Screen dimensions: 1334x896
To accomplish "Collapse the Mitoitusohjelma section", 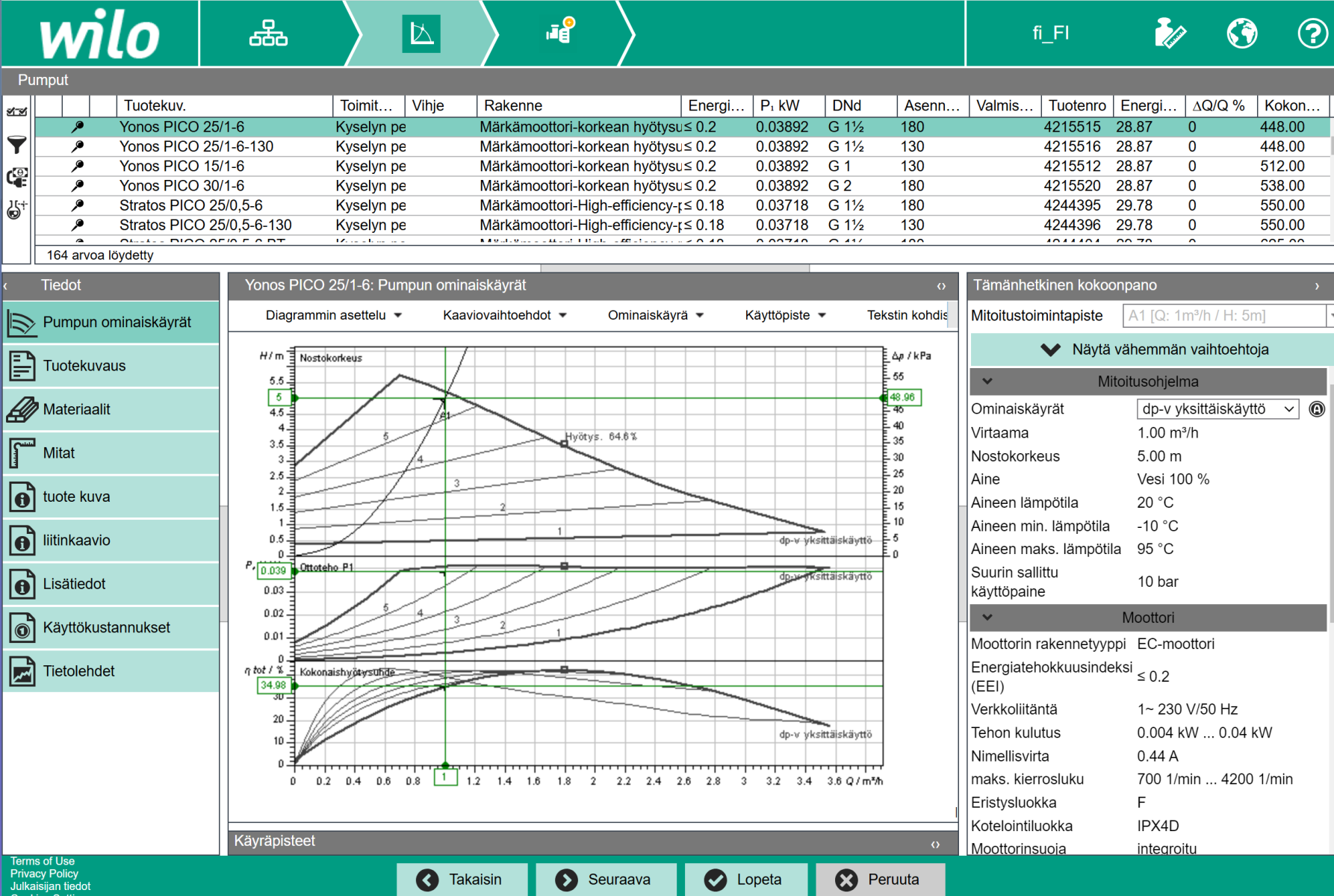I will pyautogui.click(x=987, y=382).
